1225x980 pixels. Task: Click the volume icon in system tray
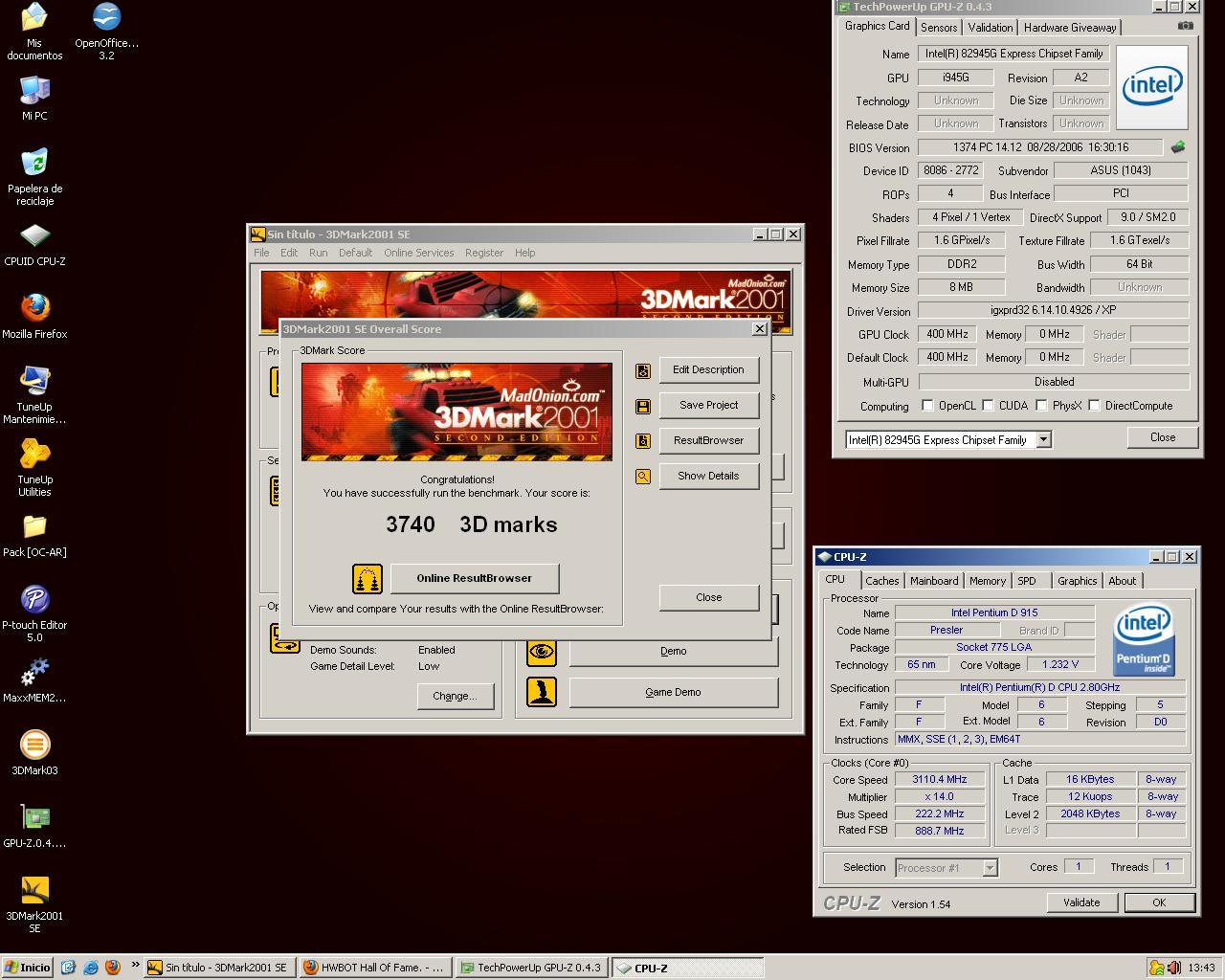coord(1173,968)
